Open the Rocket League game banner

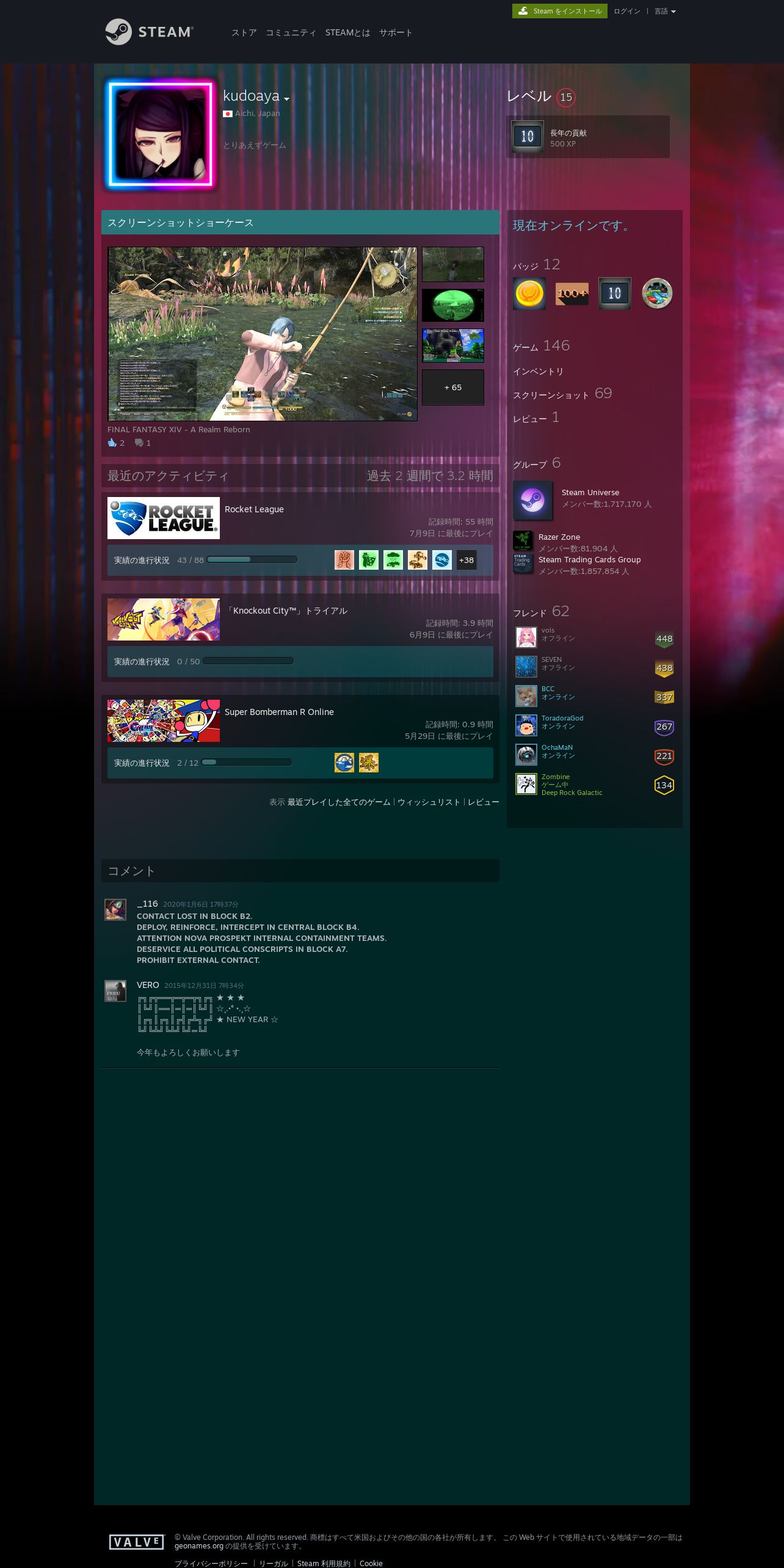click(x=164, y=518)
